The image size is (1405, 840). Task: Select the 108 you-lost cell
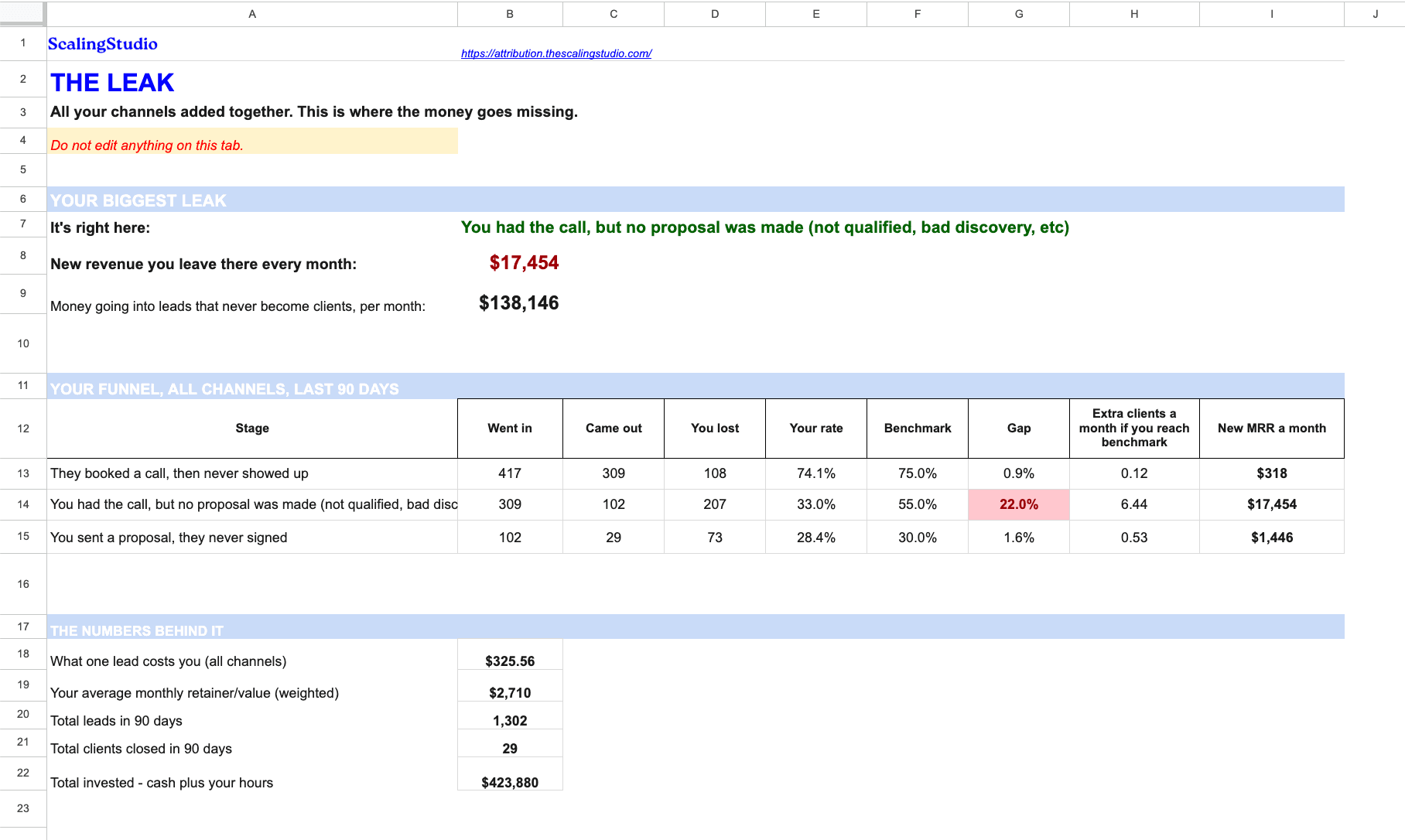(x=715, y=473)
